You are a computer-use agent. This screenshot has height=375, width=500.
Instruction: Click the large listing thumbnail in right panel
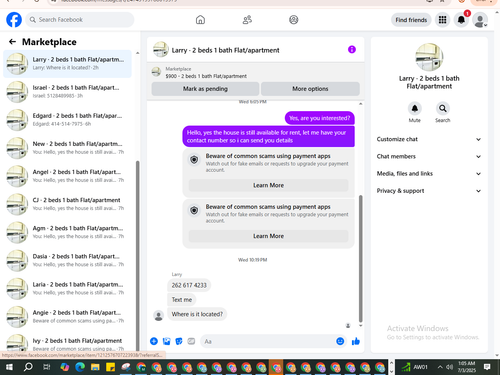tap(429, 57)
